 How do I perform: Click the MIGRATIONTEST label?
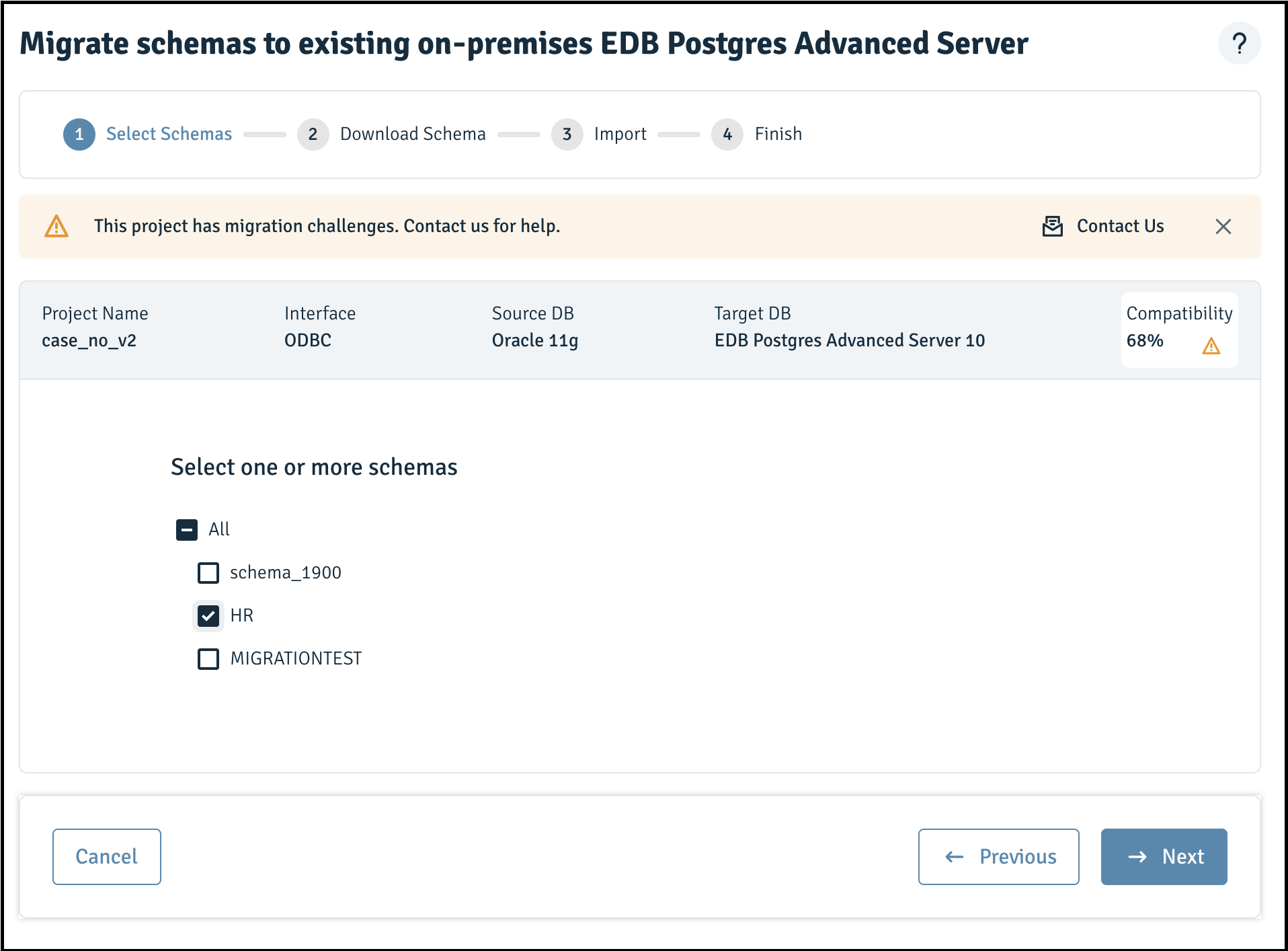pyautogui.click(x=296, y=658)
